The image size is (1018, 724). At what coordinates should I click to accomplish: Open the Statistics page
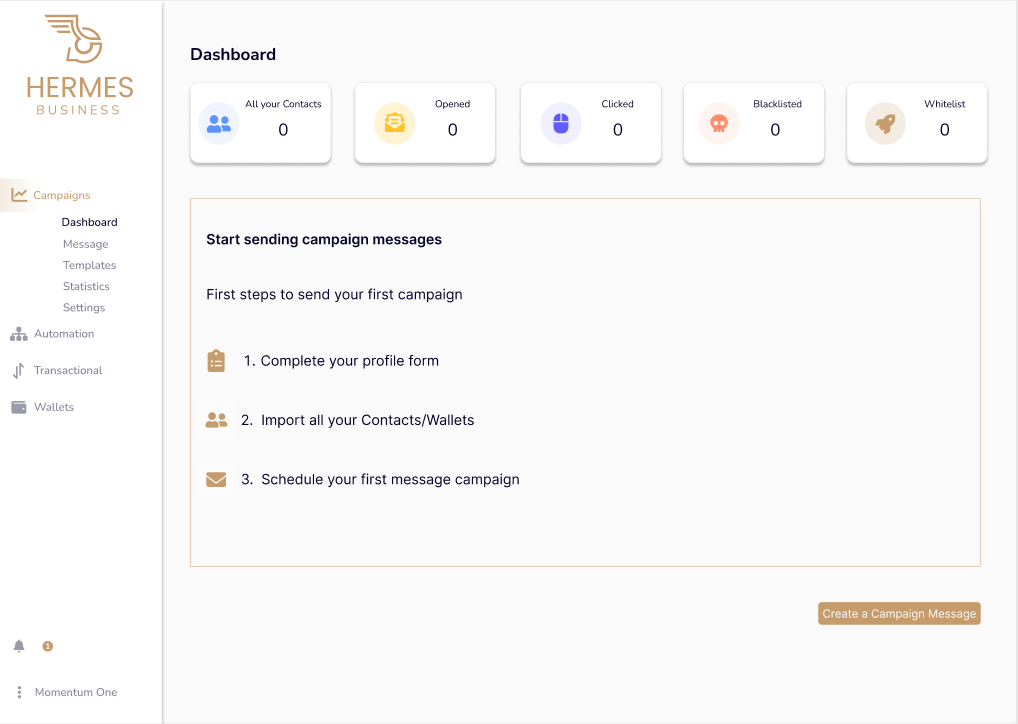pyautogui.click(x=86, y=286)
